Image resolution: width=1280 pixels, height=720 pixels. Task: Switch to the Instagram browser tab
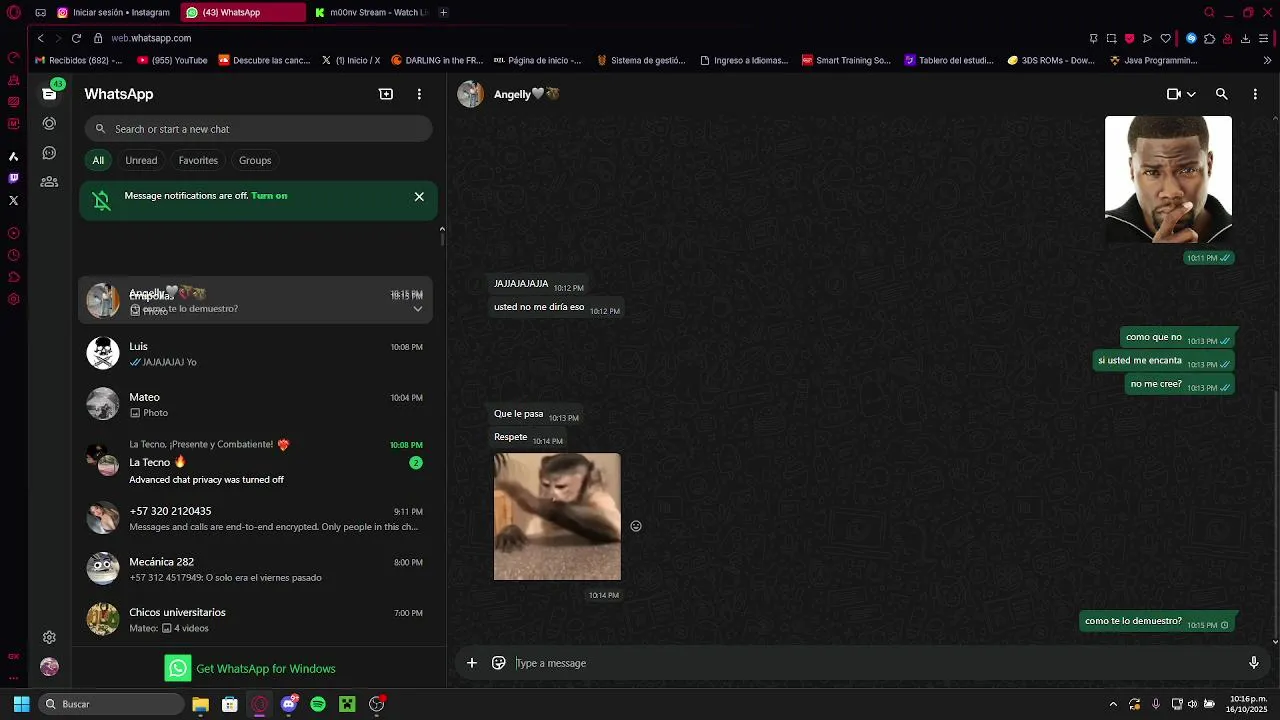[114, 12]
